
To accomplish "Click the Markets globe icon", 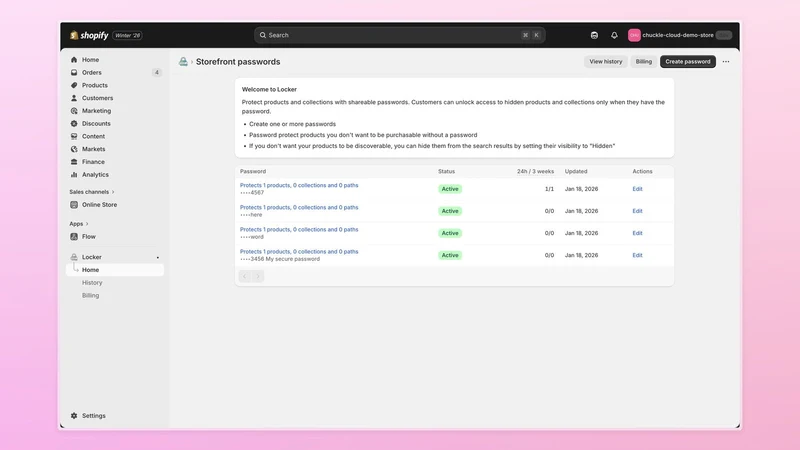I will tap(74, 149).
